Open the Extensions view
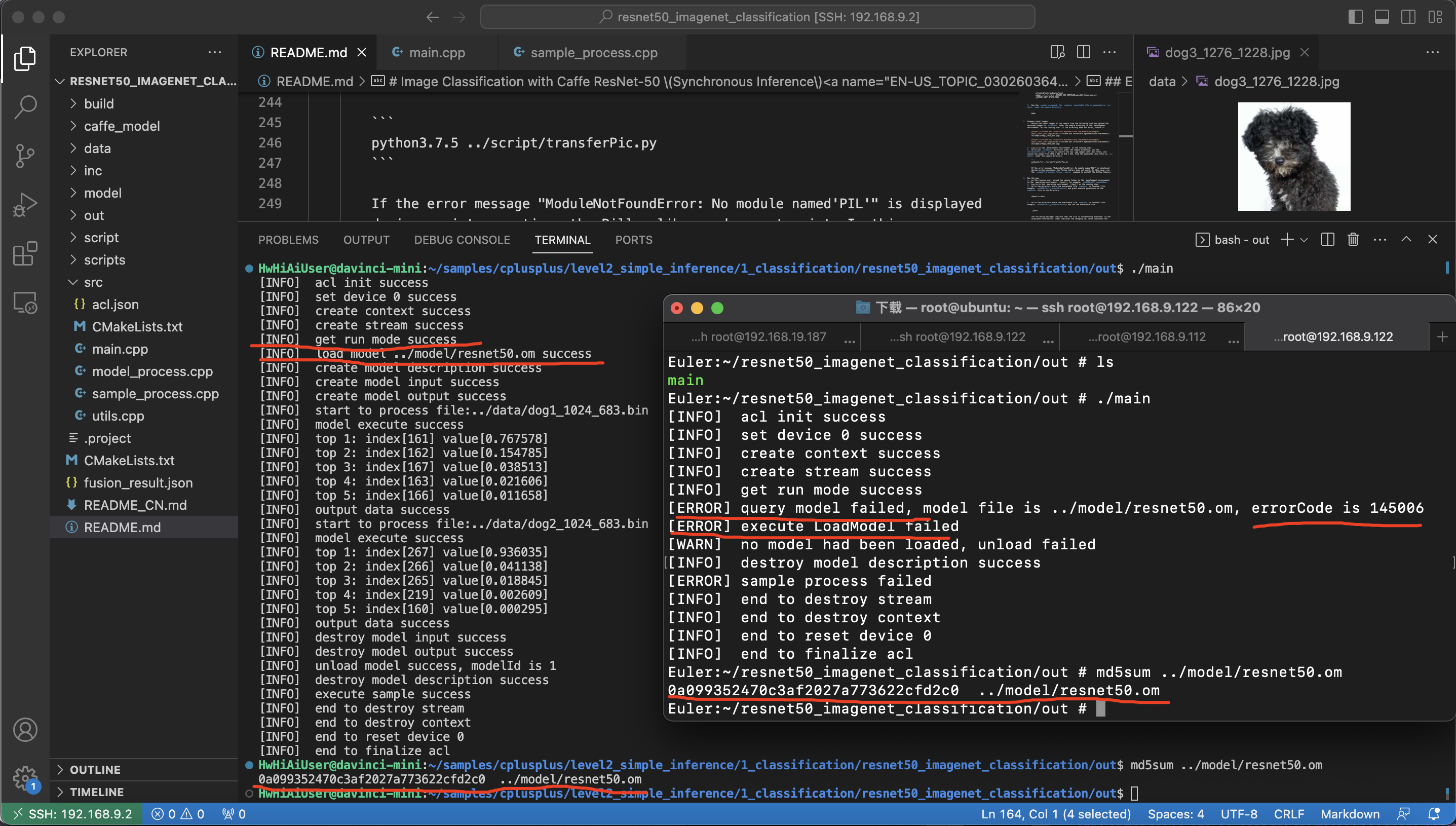The image size is (1456, 826). 25,253
